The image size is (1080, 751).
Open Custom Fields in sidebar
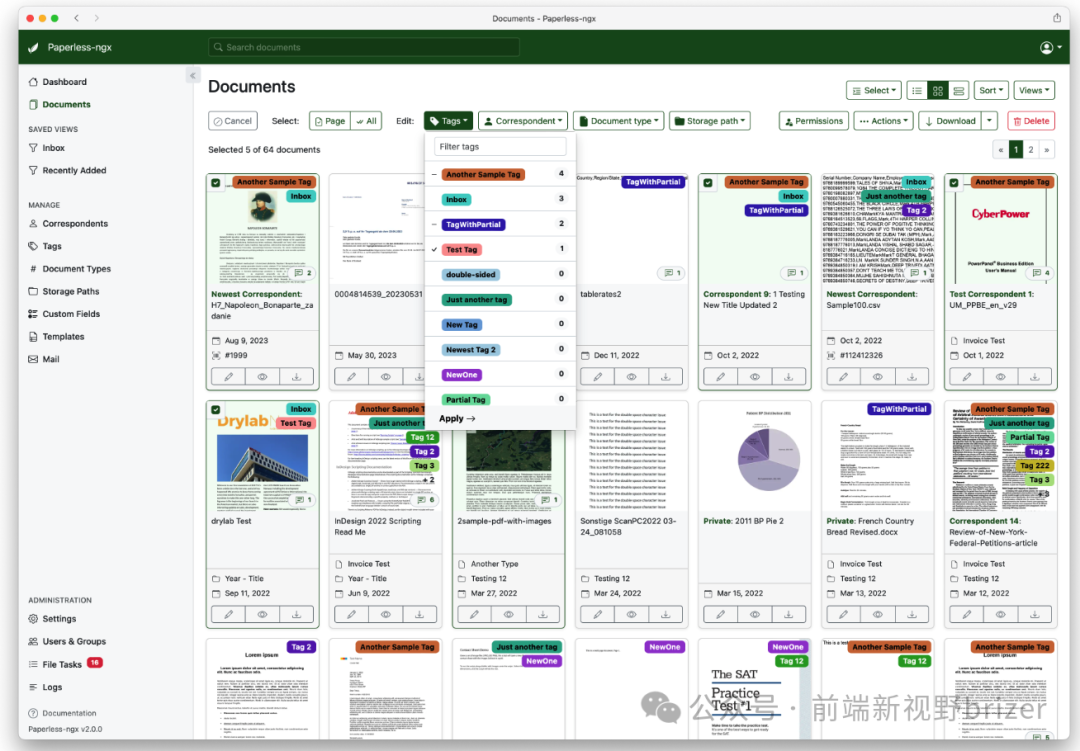(x=71, y=314)
